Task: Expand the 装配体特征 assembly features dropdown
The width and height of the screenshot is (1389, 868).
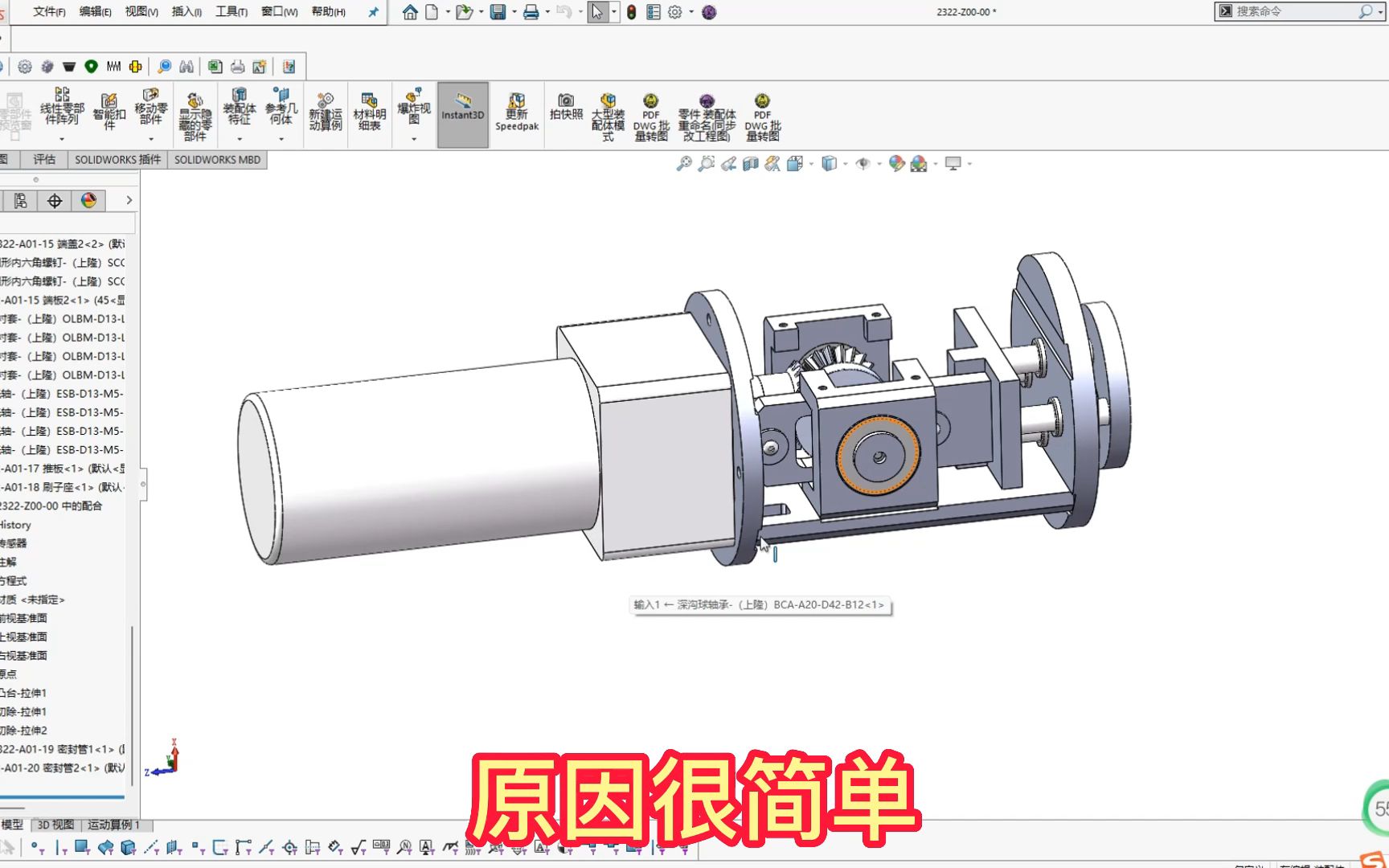Action: point(240,139)
